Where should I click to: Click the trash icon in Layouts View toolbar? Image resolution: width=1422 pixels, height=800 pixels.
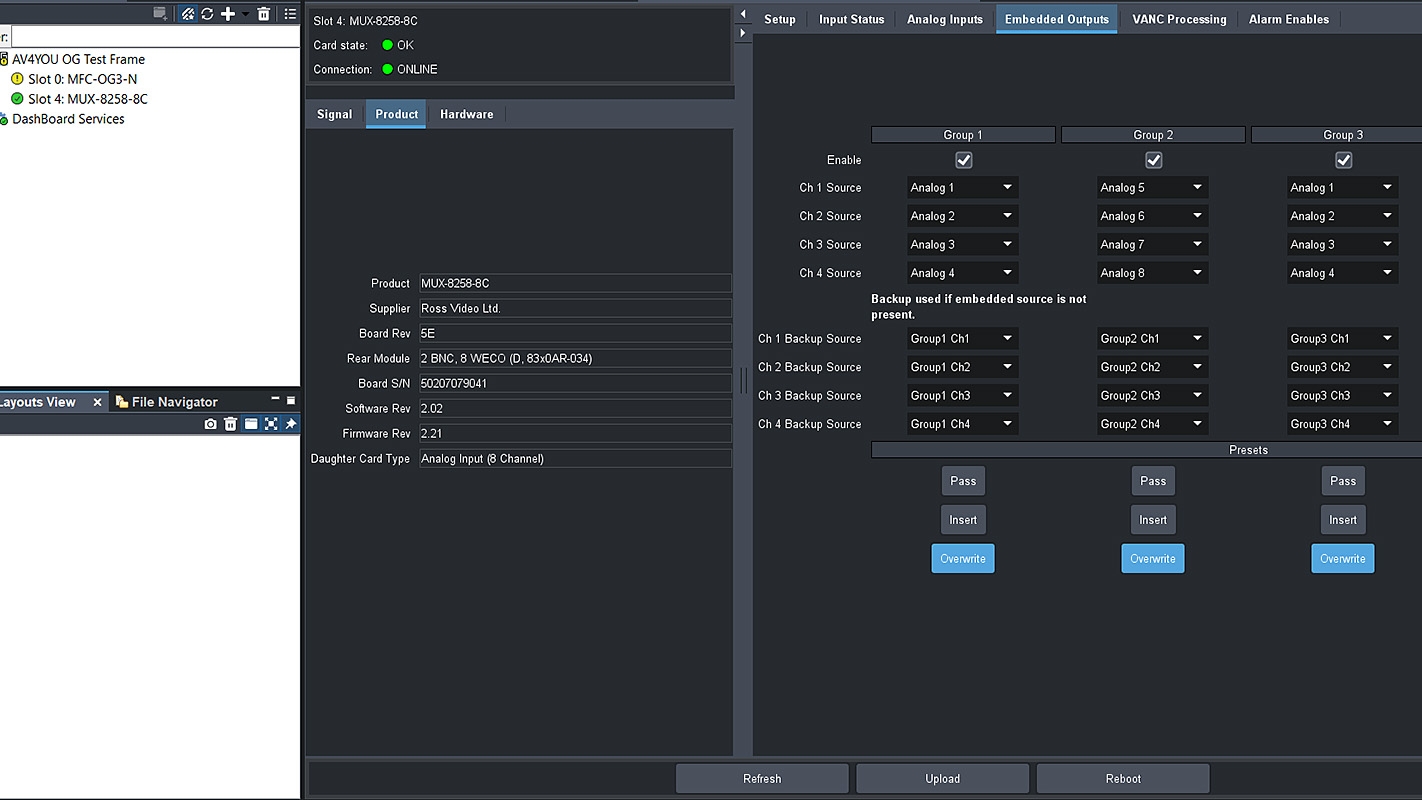(230, 424)
